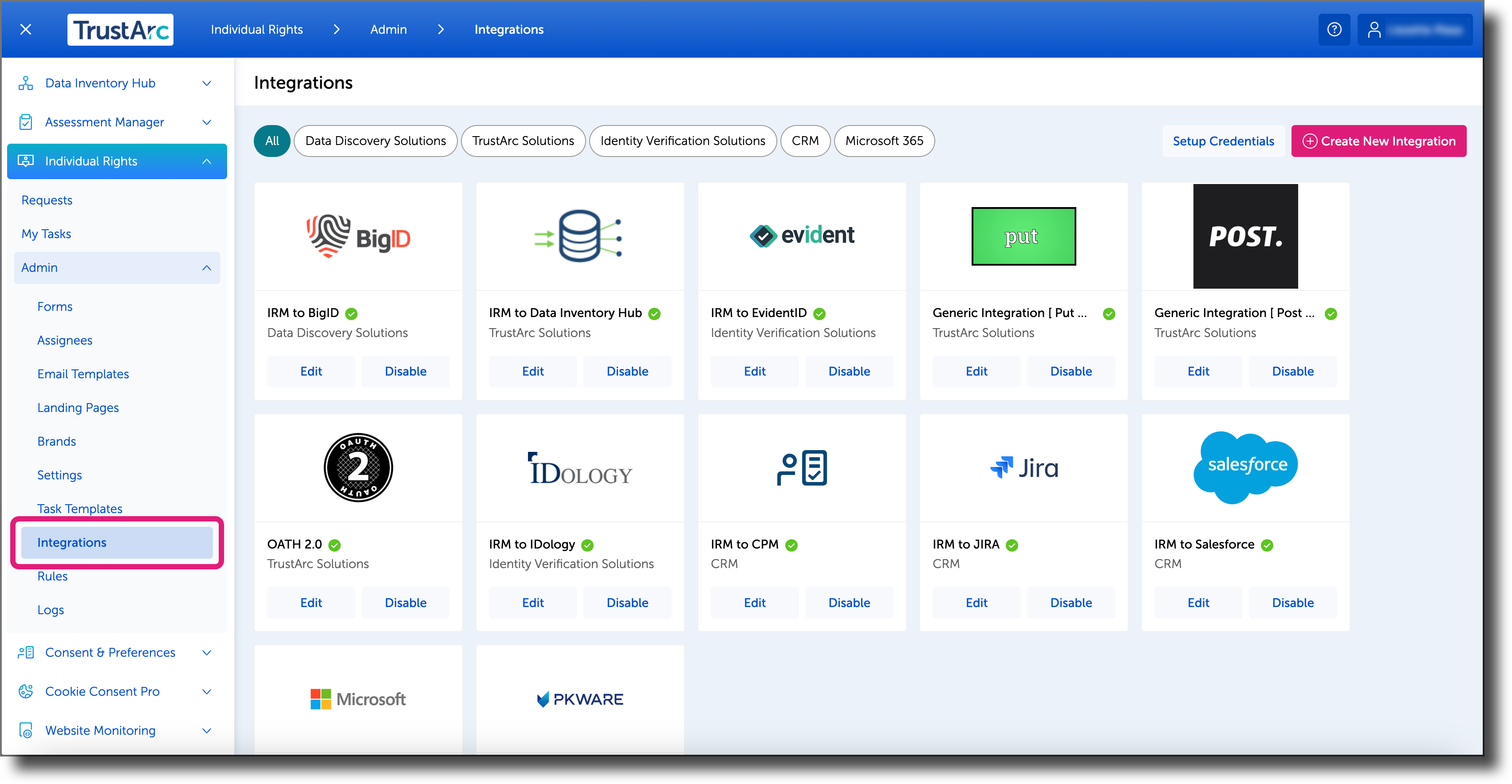Click the Microsoft logo
The height and width of the screenshot is (784, 1512).
(358, 699)
